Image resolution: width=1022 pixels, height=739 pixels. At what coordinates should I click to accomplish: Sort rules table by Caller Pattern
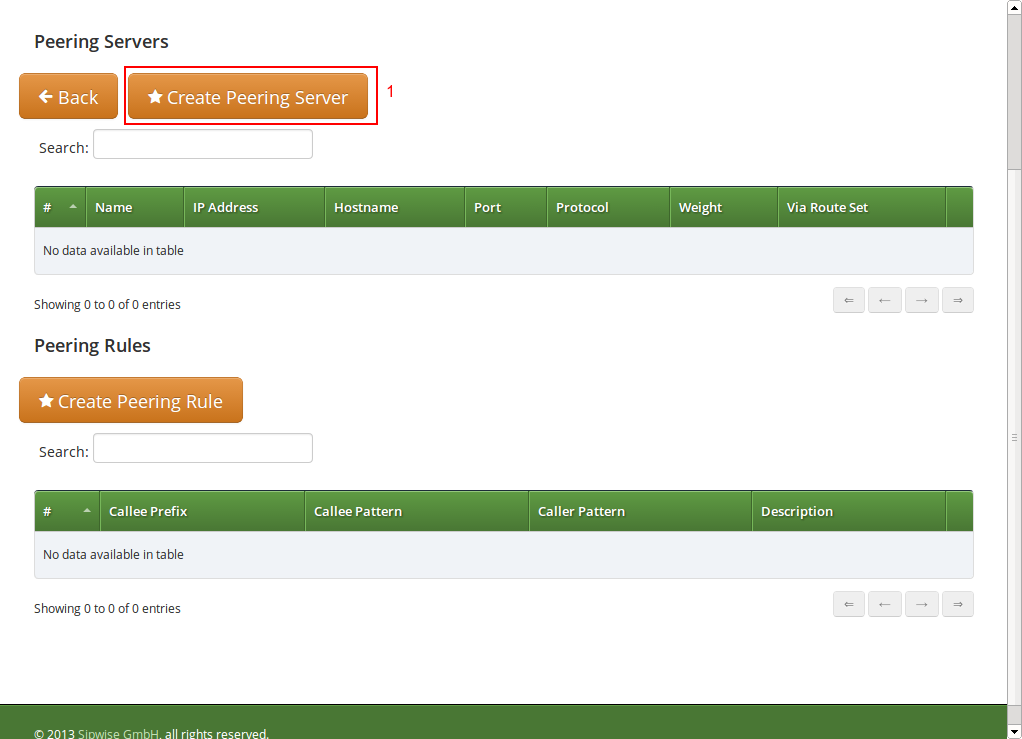coord(640,511)
